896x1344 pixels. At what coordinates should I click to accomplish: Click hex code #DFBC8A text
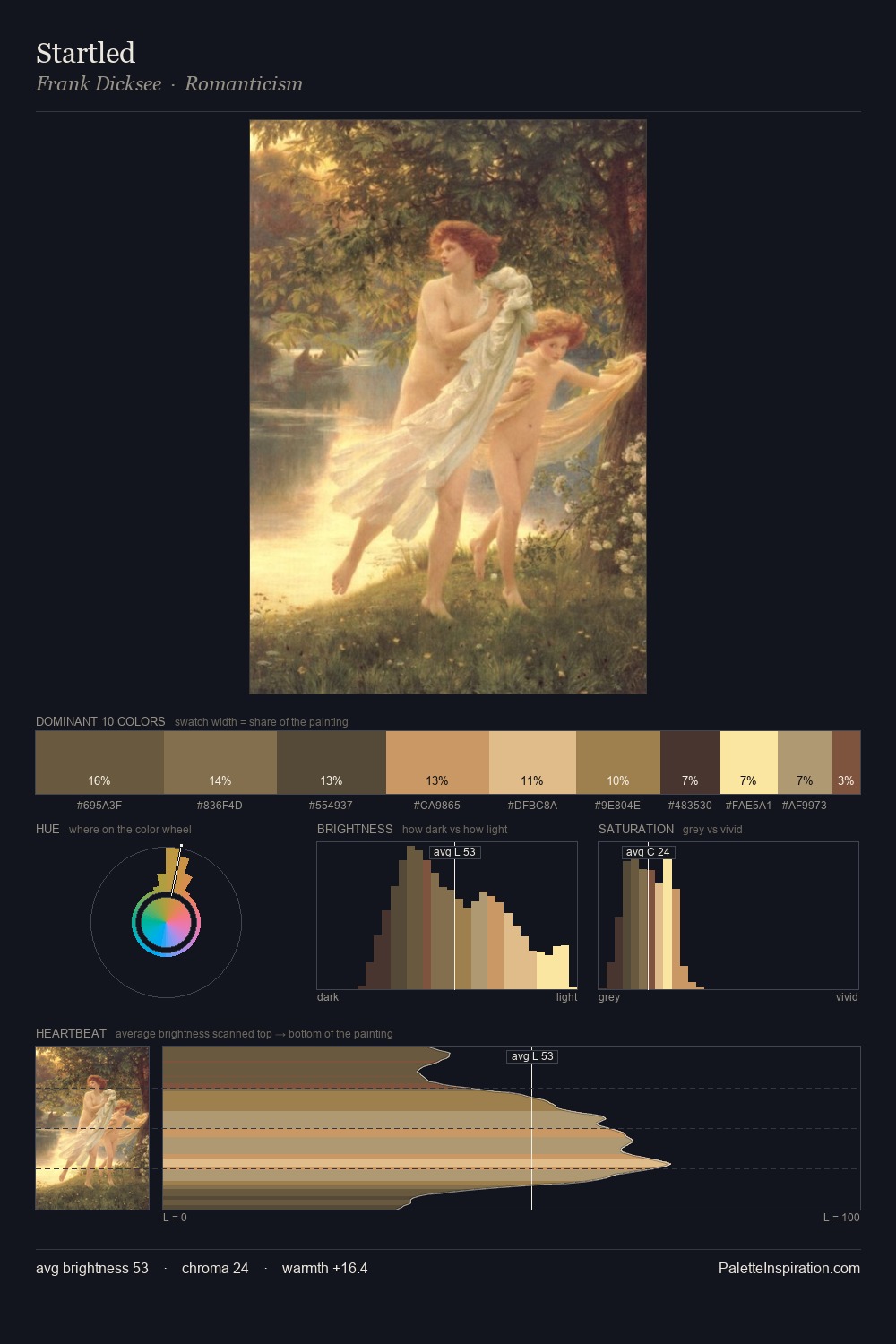click(x=532, y=805)
